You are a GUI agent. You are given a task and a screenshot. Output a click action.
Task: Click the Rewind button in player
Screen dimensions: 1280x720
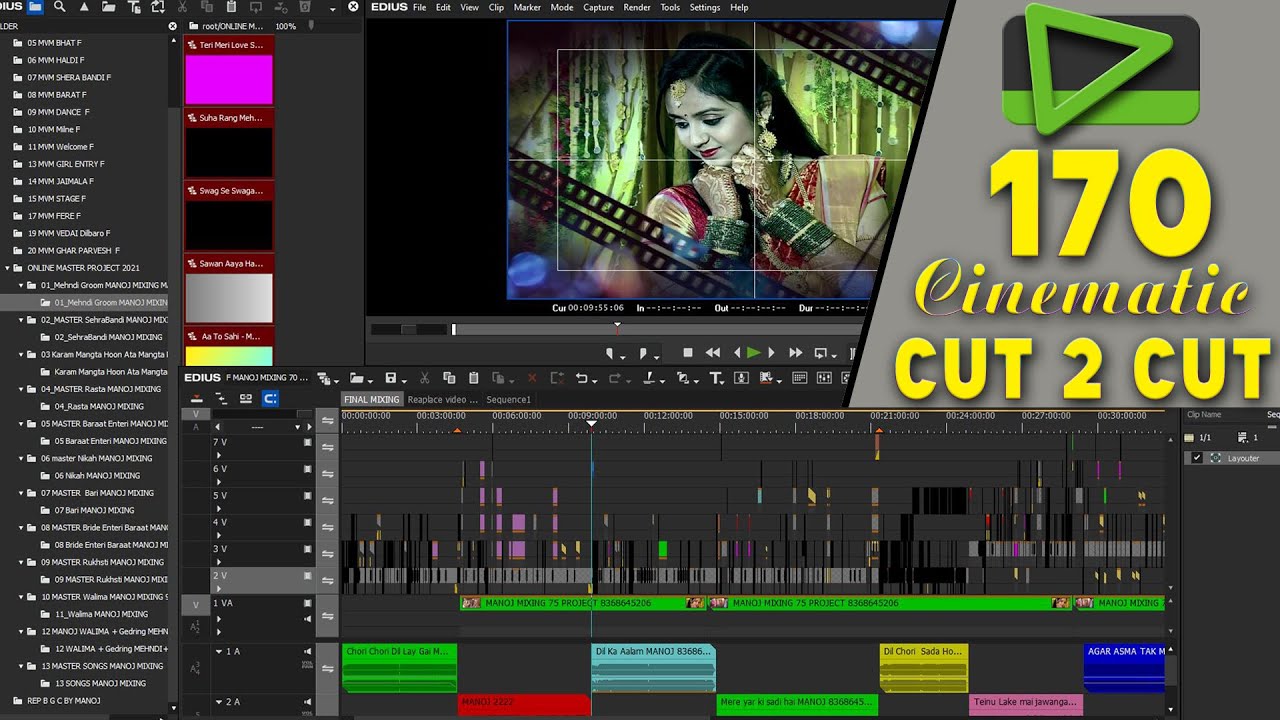point(713,352)
